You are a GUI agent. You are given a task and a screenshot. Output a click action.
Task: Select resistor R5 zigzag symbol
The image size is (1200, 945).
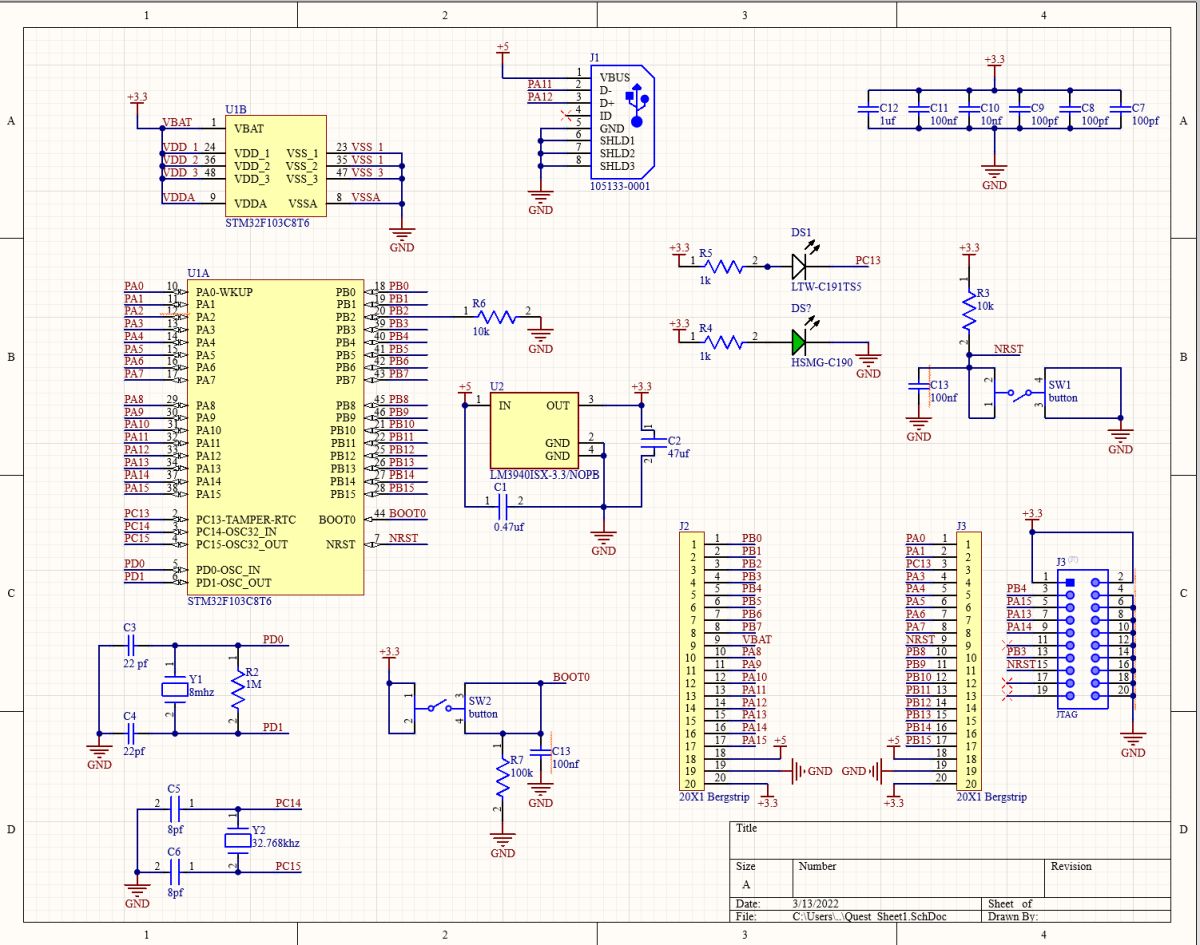pos(722,266)
